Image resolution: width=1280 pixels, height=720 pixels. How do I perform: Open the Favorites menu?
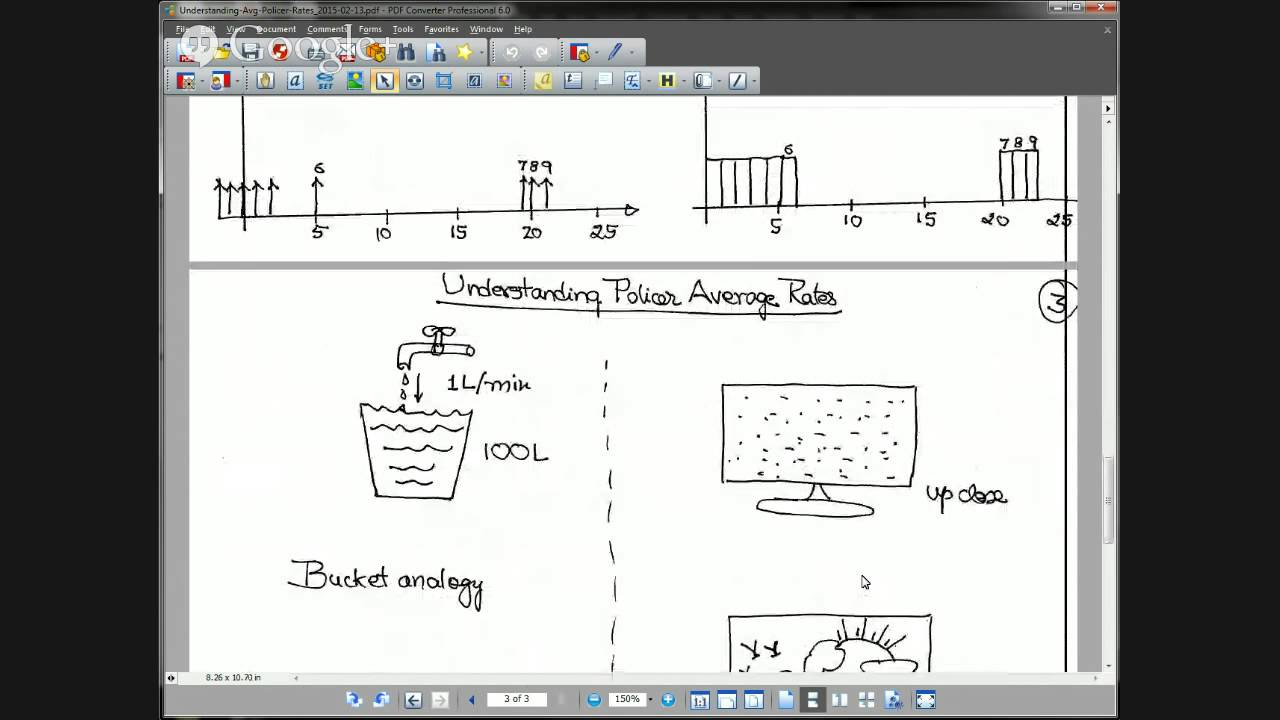pos(441,29)
